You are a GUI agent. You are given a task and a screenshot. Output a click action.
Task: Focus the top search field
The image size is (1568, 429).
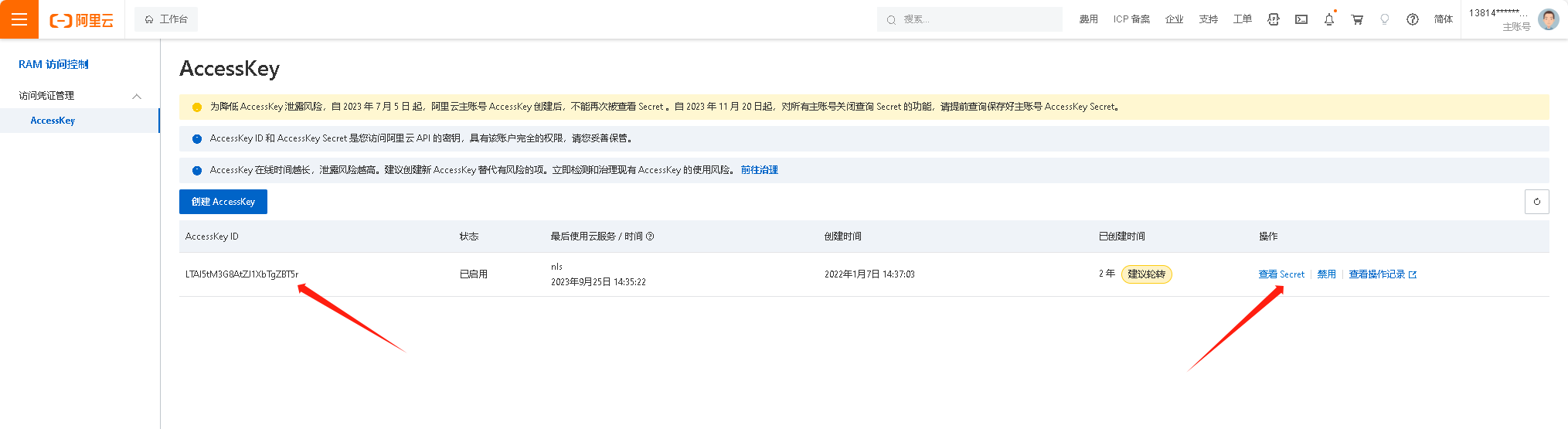pyautogui.click(x=970, y=19)
